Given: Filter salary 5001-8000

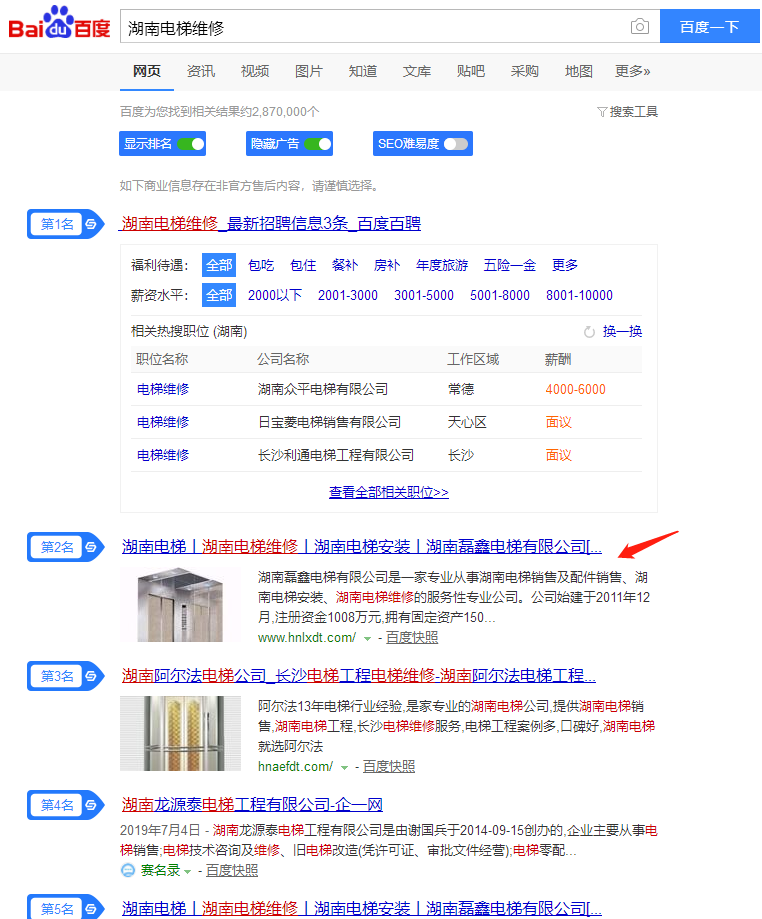Looking at the screenshot, I should click(500, 295).
